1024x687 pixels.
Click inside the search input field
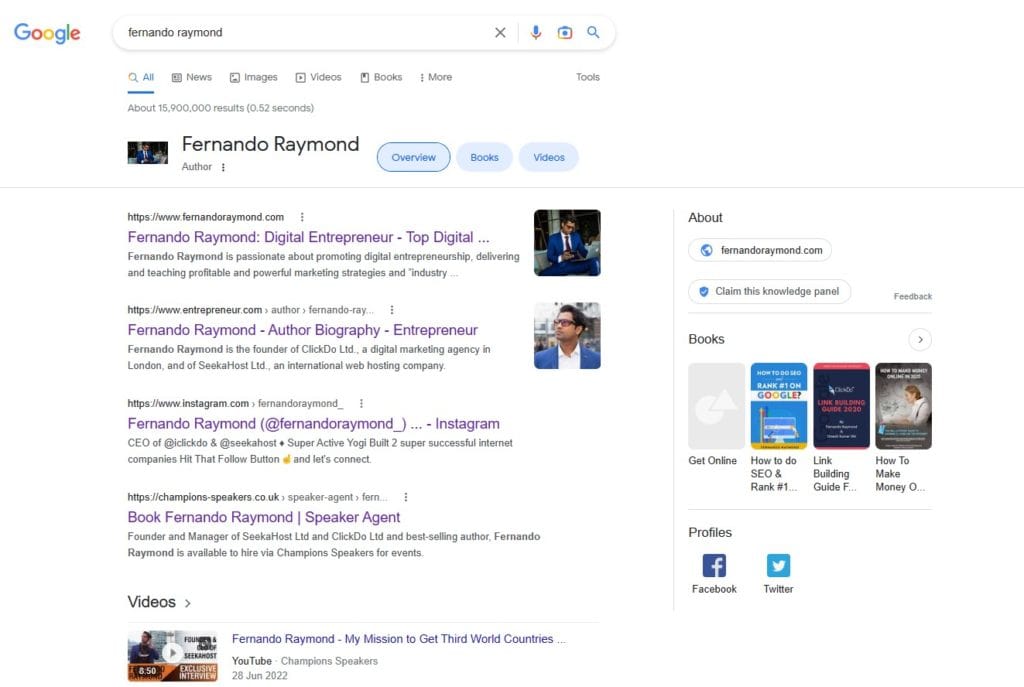(x=300, y=32)
